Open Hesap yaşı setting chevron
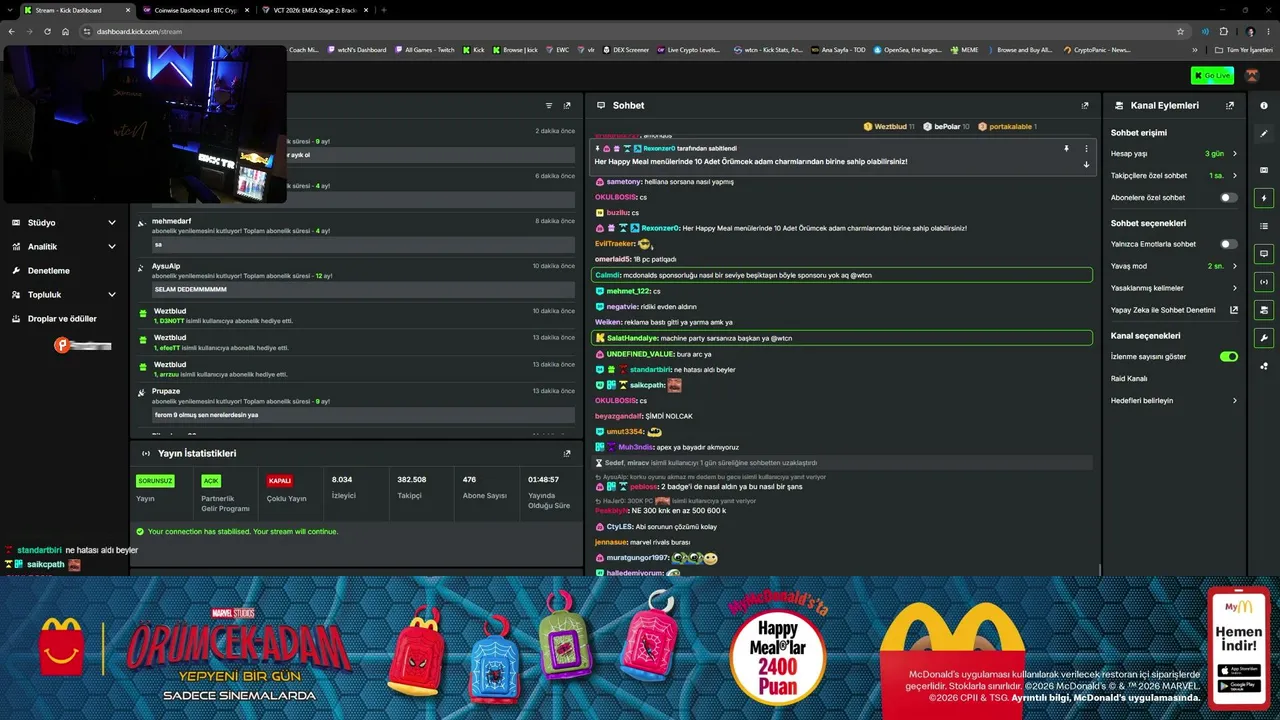Viewport: 1280px width, 720px height. [x=1235, y=154]
